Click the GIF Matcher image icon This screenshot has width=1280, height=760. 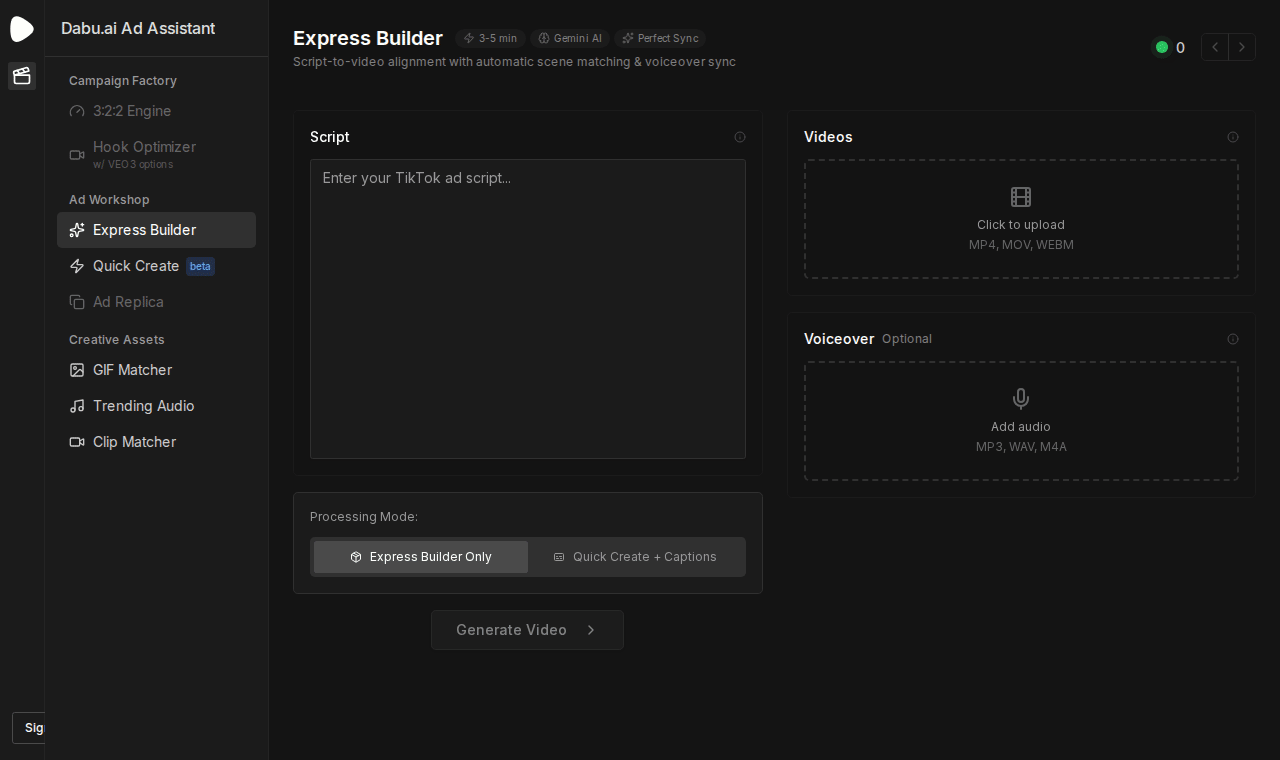(77, 370)
